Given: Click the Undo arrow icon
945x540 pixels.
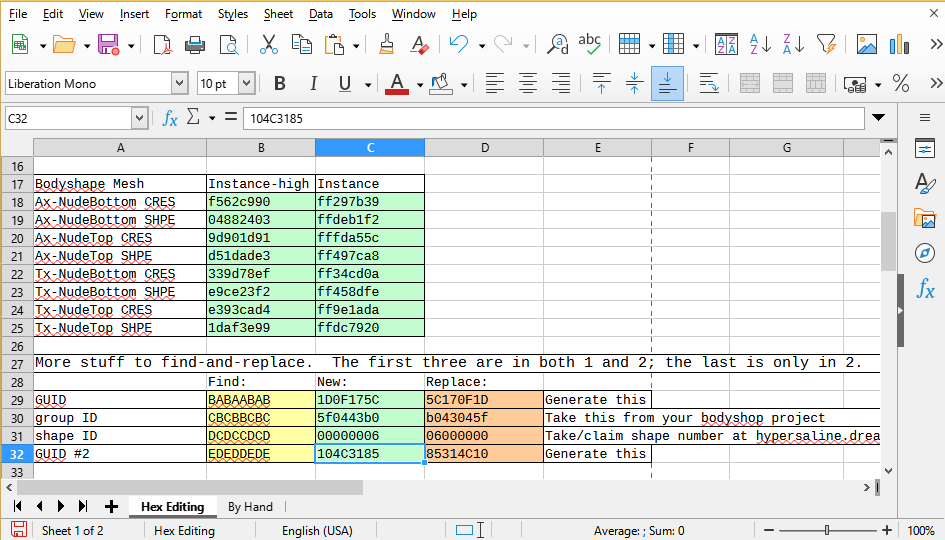Looking at the screenshot, I should pyautogui.click(x=459, y=45).
